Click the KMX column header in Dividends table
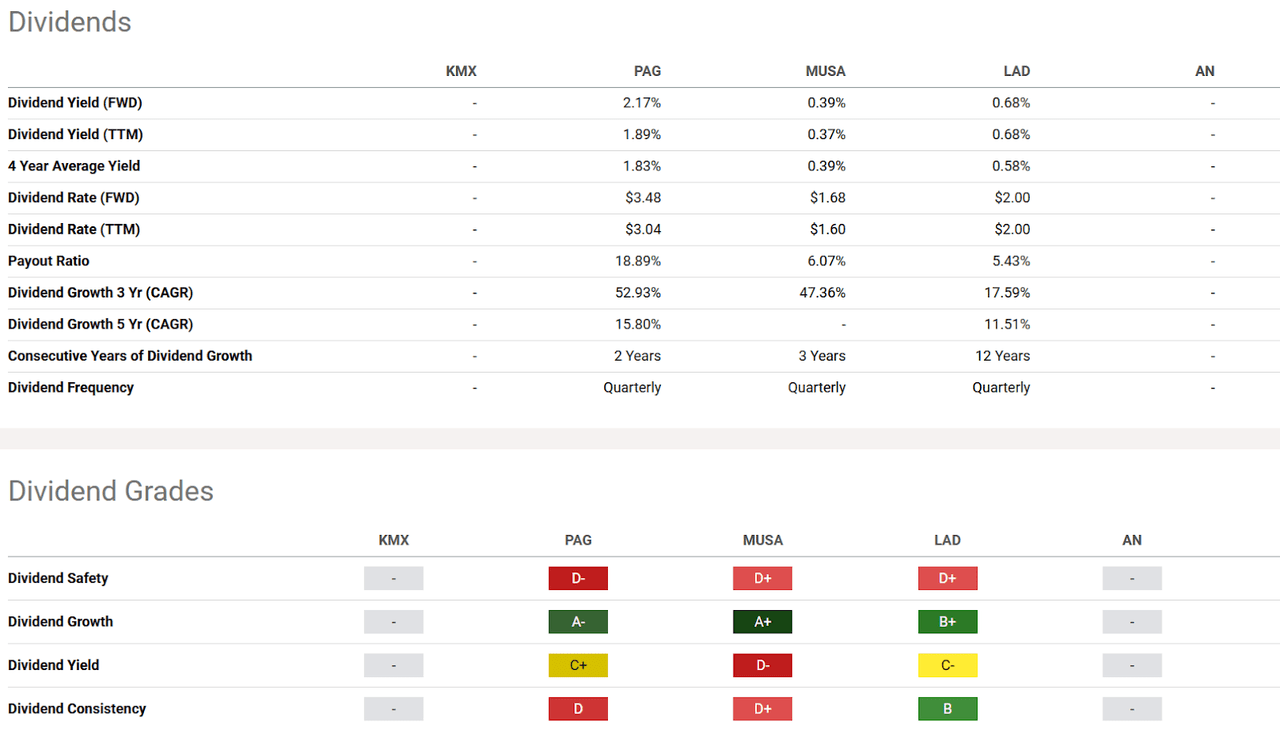The width and height of the screenshot is (1280, 750). (461, 71)
